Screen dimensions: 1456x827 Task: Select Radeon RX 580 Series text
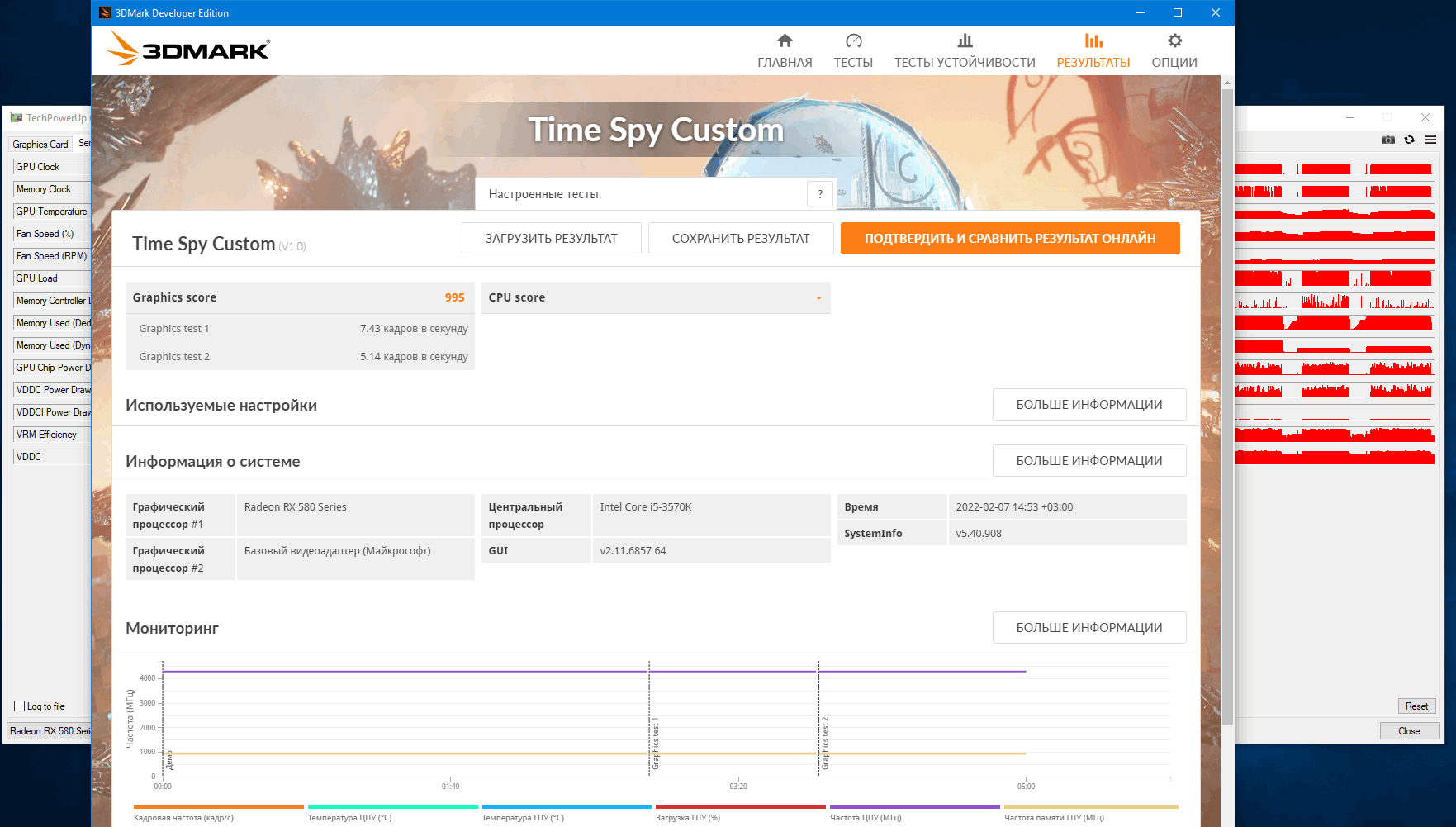[x=295, y=507]
